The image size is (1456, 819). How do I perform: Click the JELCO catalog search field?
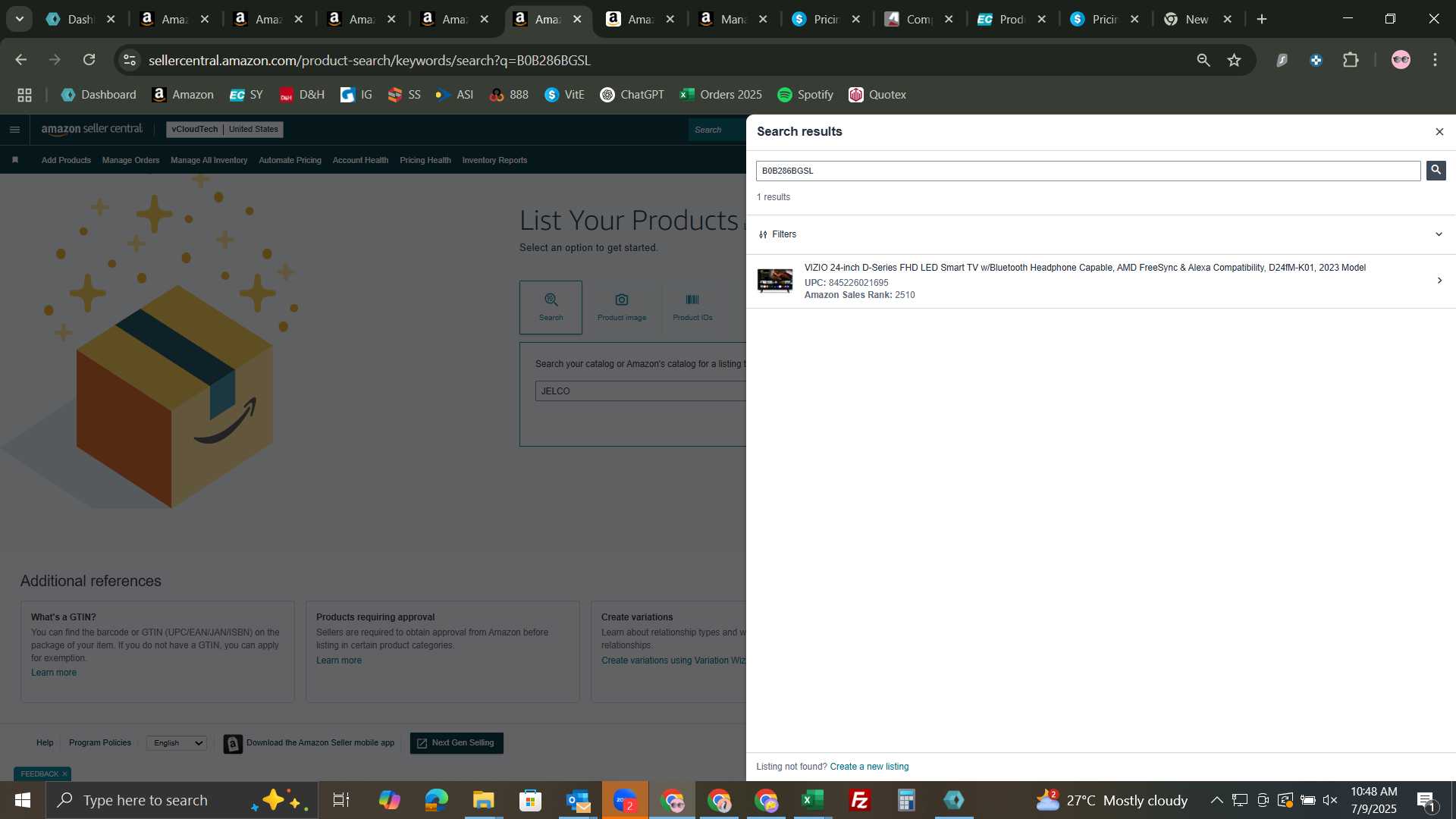point(641,391)
